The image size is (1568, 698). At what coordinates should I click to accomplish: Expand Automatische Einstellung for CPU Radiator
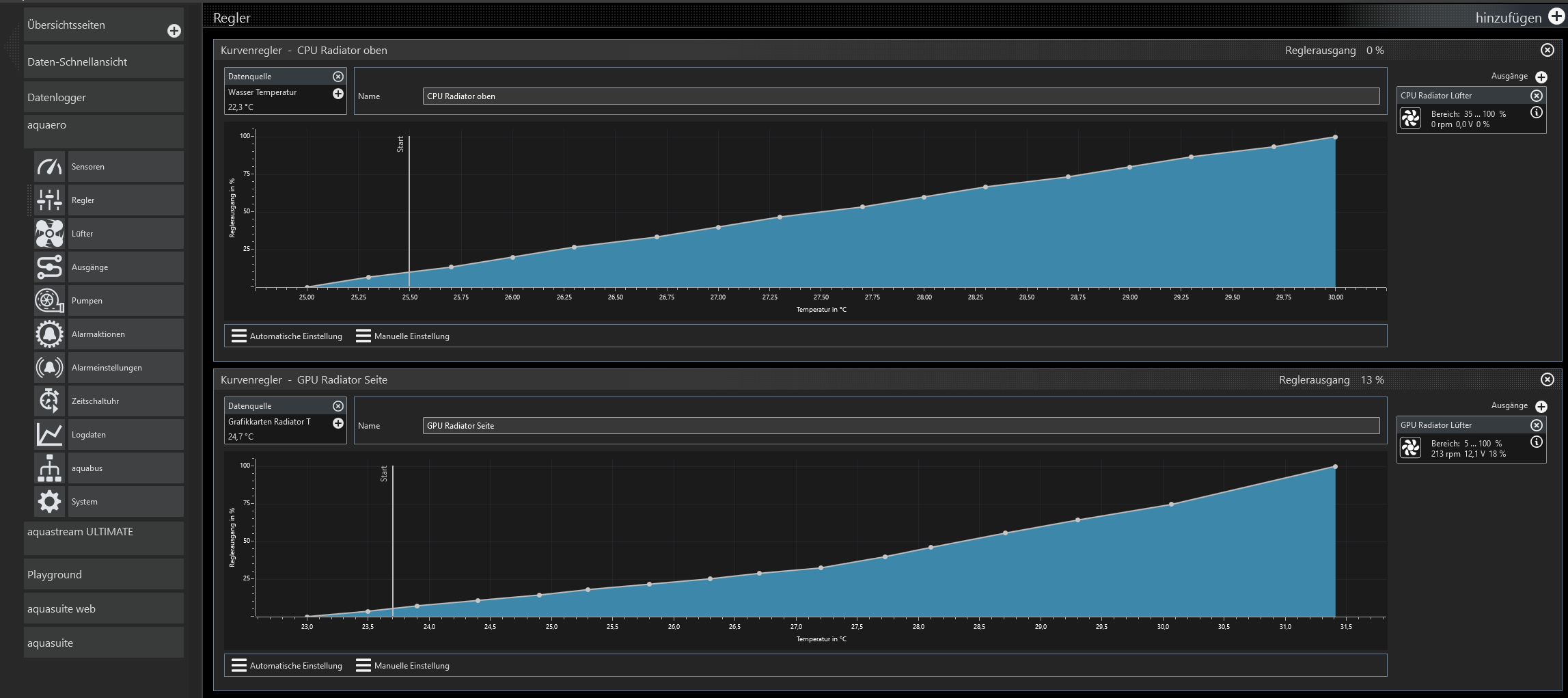tap(287, 336)
